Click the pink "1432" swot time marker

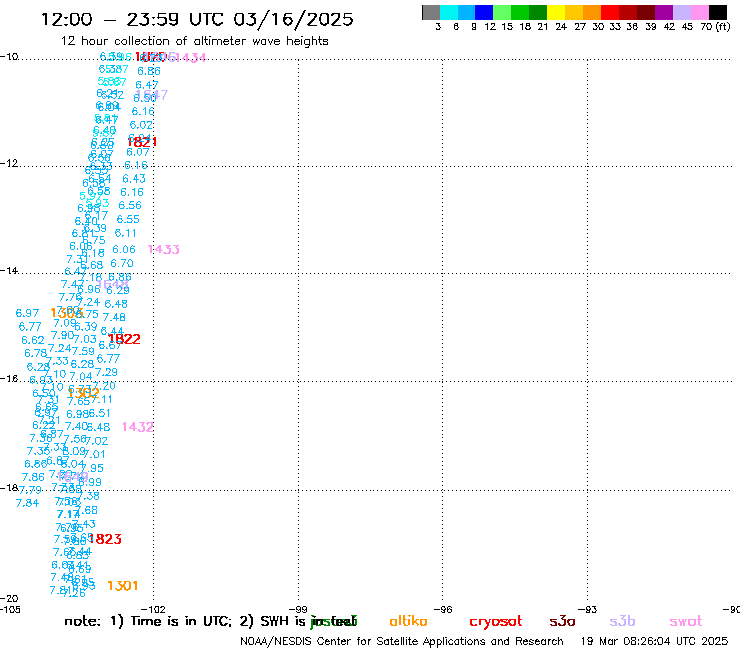tap(138, 427)
